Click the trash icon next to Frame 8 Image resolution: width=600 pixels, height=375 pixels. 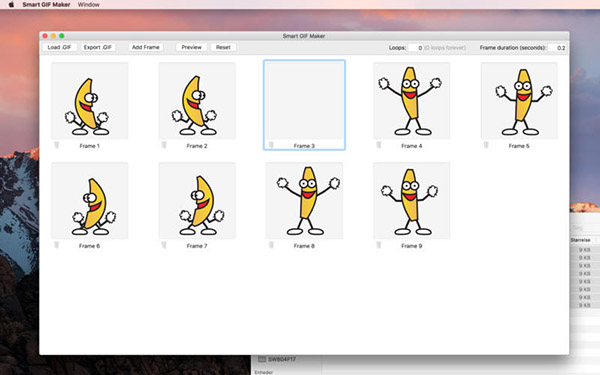[x=271, y=245]
